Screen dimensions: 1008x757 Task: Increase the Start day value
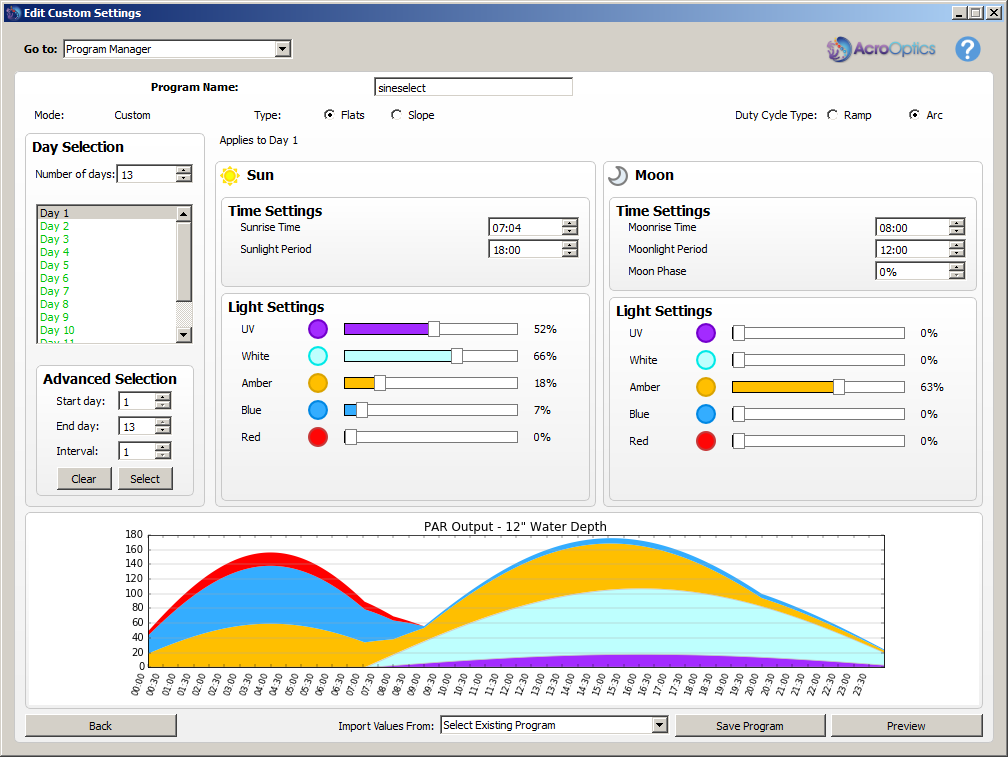point(163,397)
